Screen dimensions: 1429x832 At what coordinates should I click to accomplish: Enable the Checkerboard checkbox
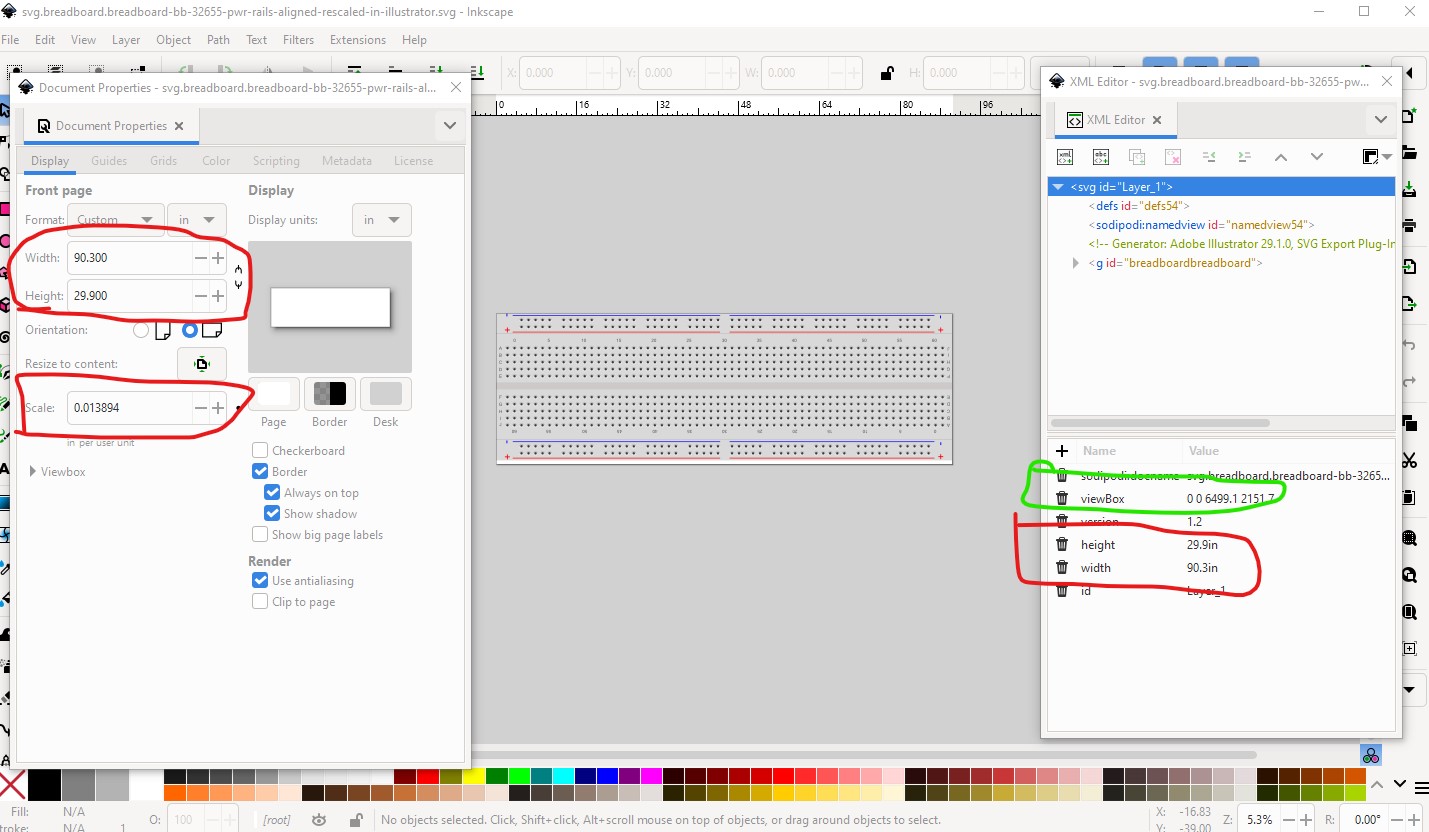click(260, 451)
